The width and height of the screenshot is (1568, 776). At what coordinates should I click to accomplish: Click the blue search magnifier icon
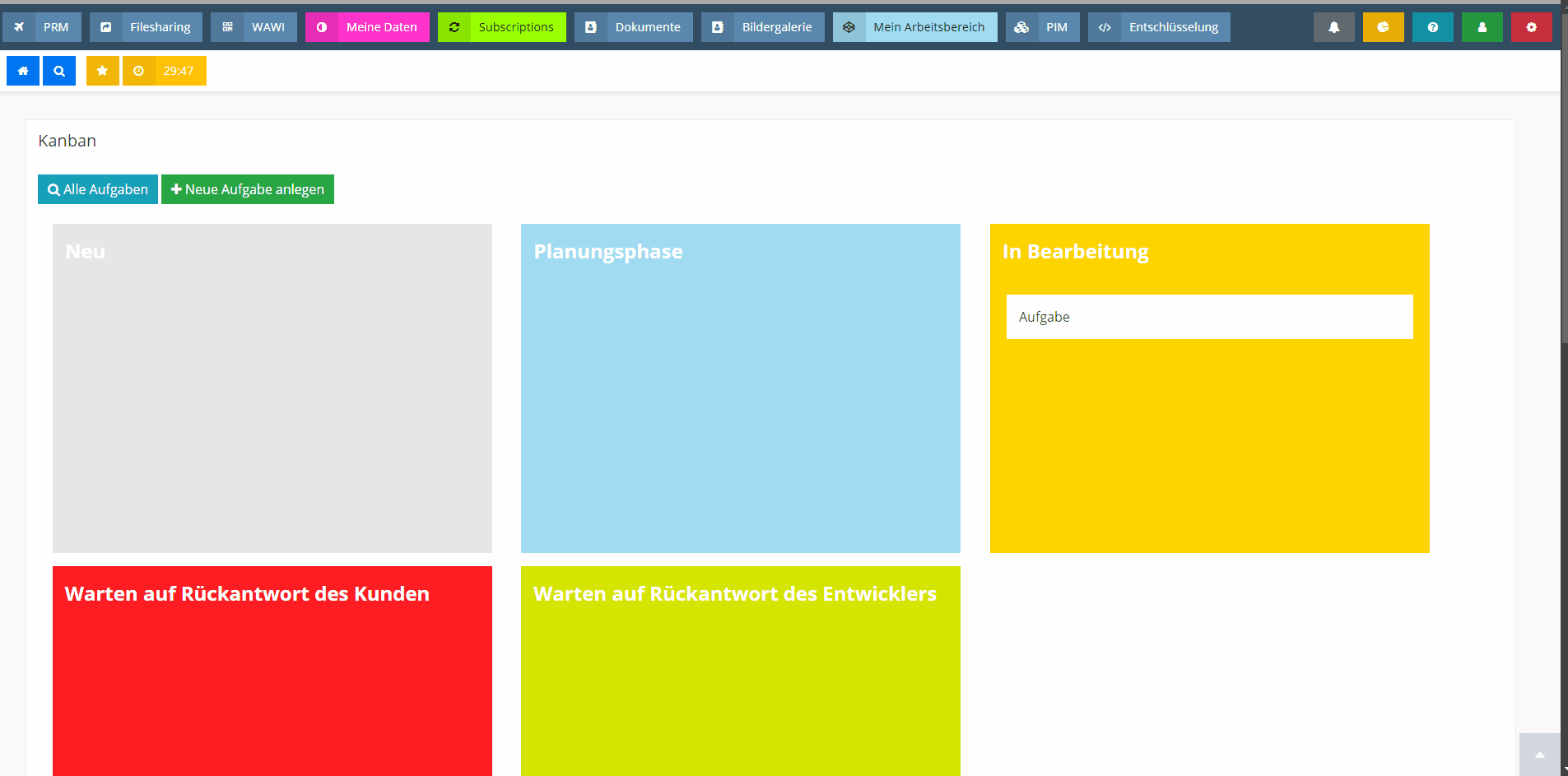[59, 71]
